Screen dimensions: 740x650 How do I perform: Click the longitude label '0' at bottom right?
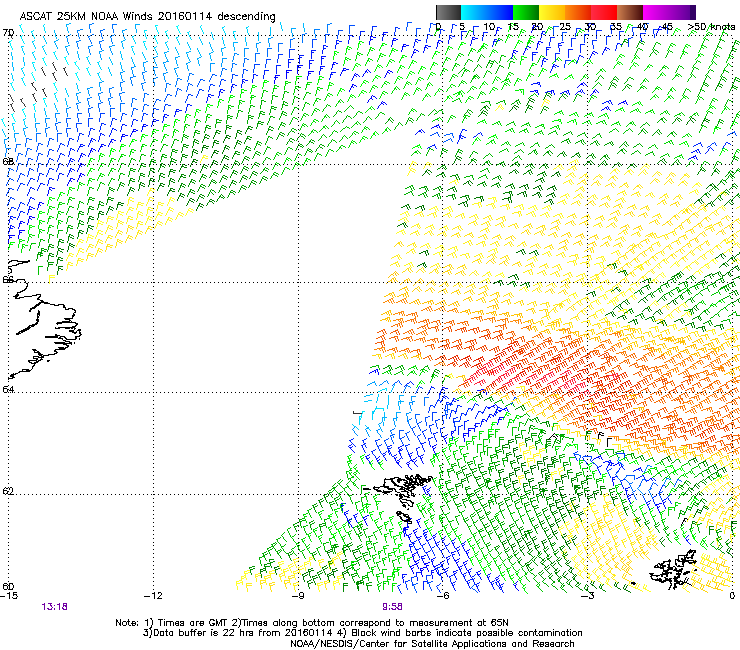[732, 596]
